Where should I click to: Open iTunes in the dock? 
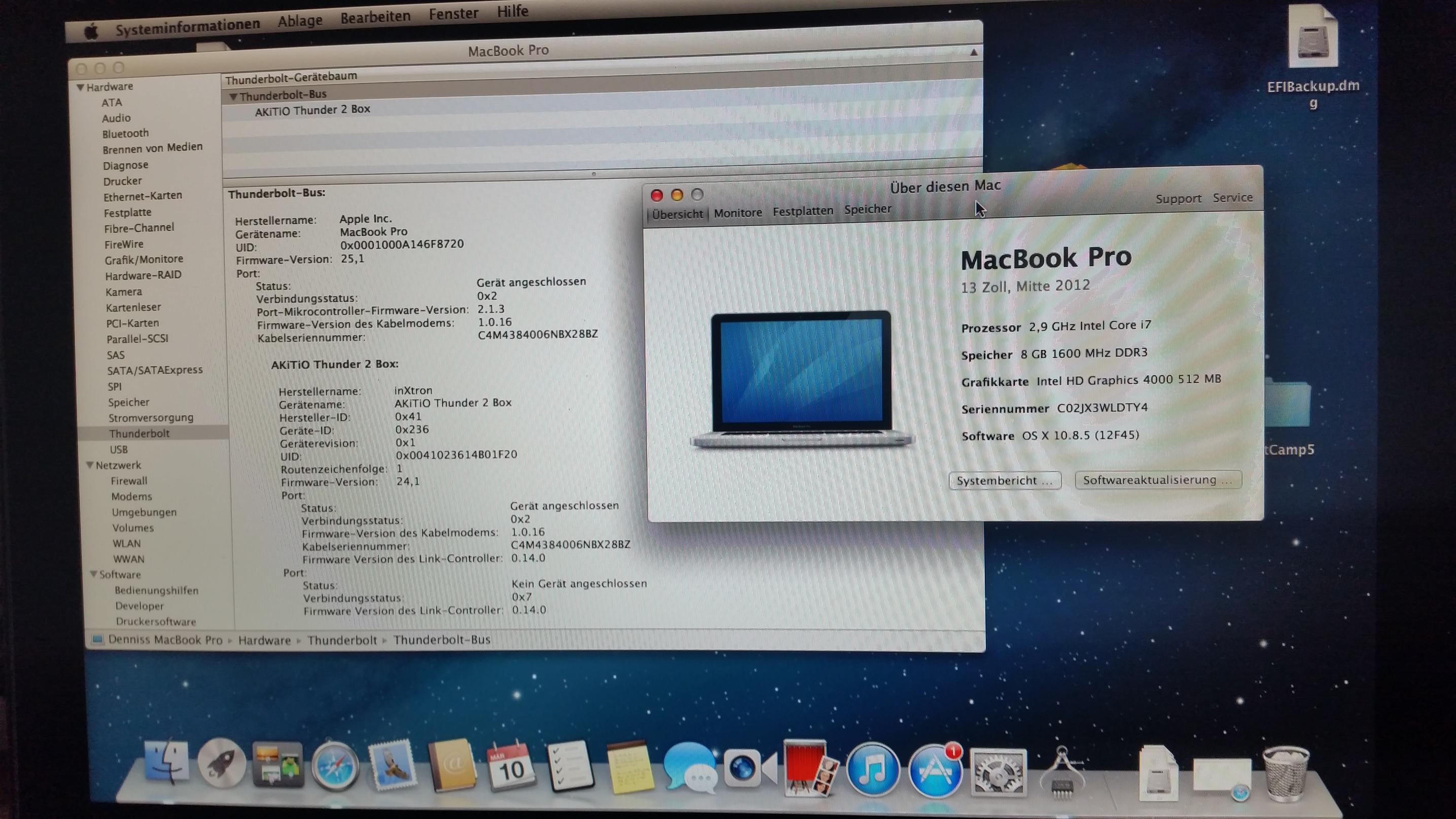tap(872, 770)
